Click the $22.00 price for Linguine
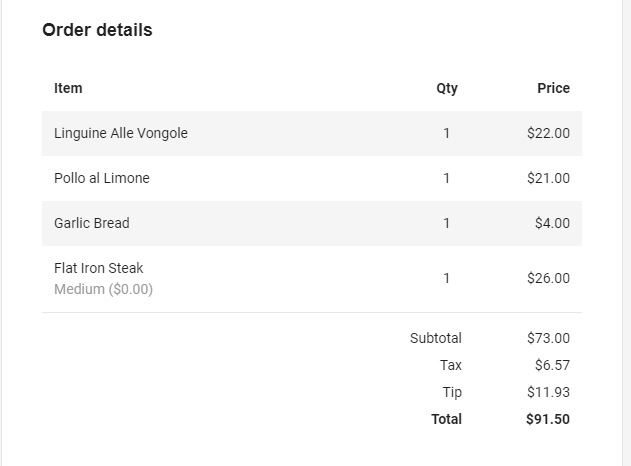This screenshot has width=631, height=466. (548, 133)
